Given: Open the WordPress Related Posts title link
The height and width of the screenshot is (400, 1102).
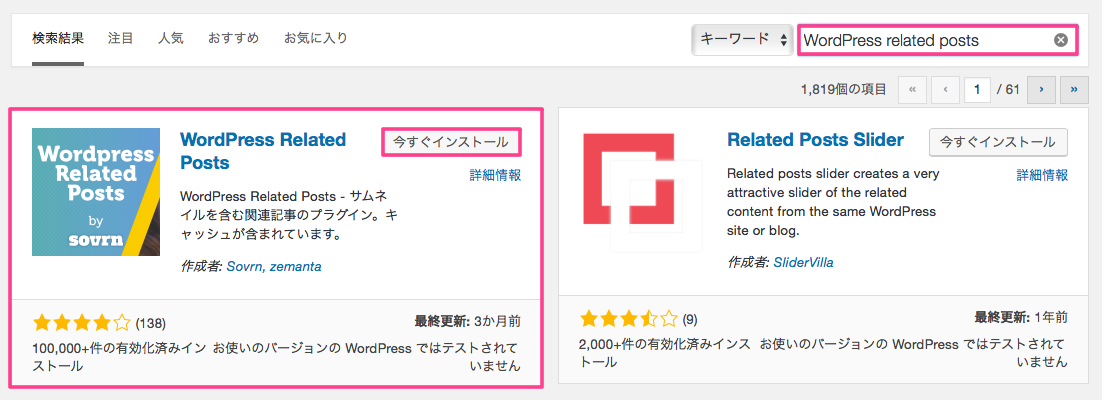Looking at the screenshot, I should (x=263, y=150).
